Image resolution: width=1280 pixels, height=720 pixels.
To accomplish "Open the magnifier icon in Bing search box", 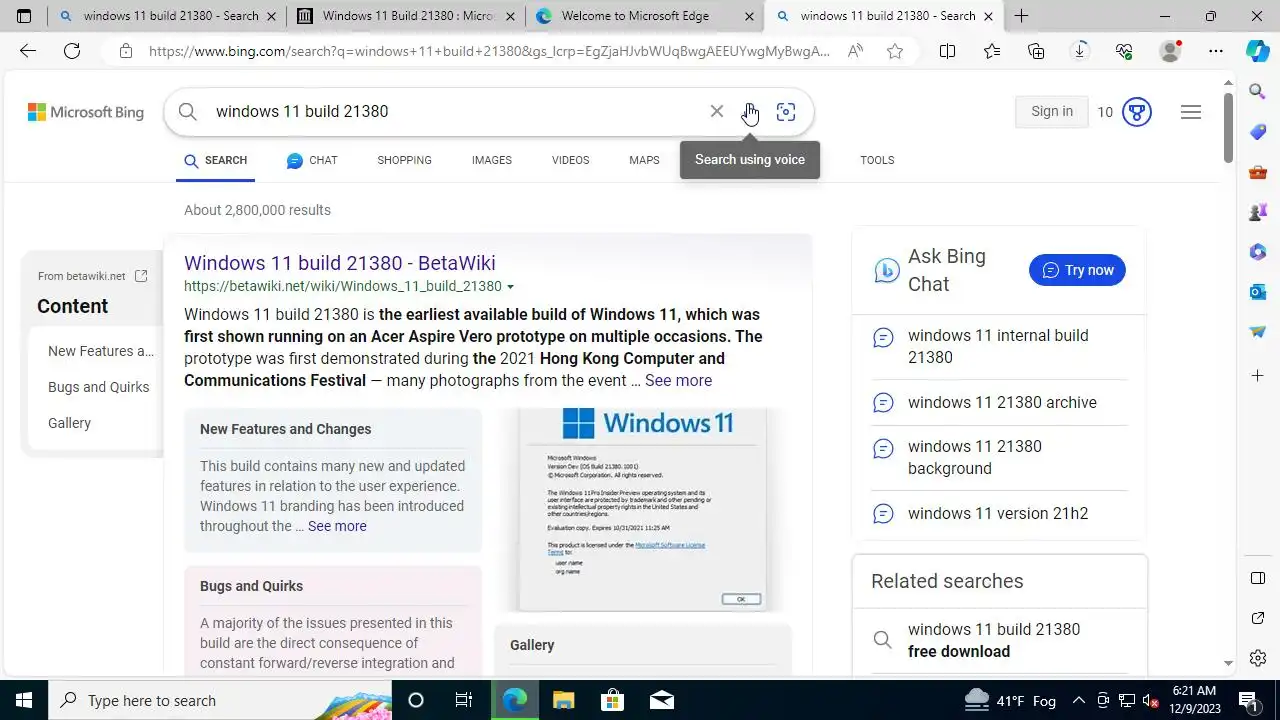I will (188, 111).
